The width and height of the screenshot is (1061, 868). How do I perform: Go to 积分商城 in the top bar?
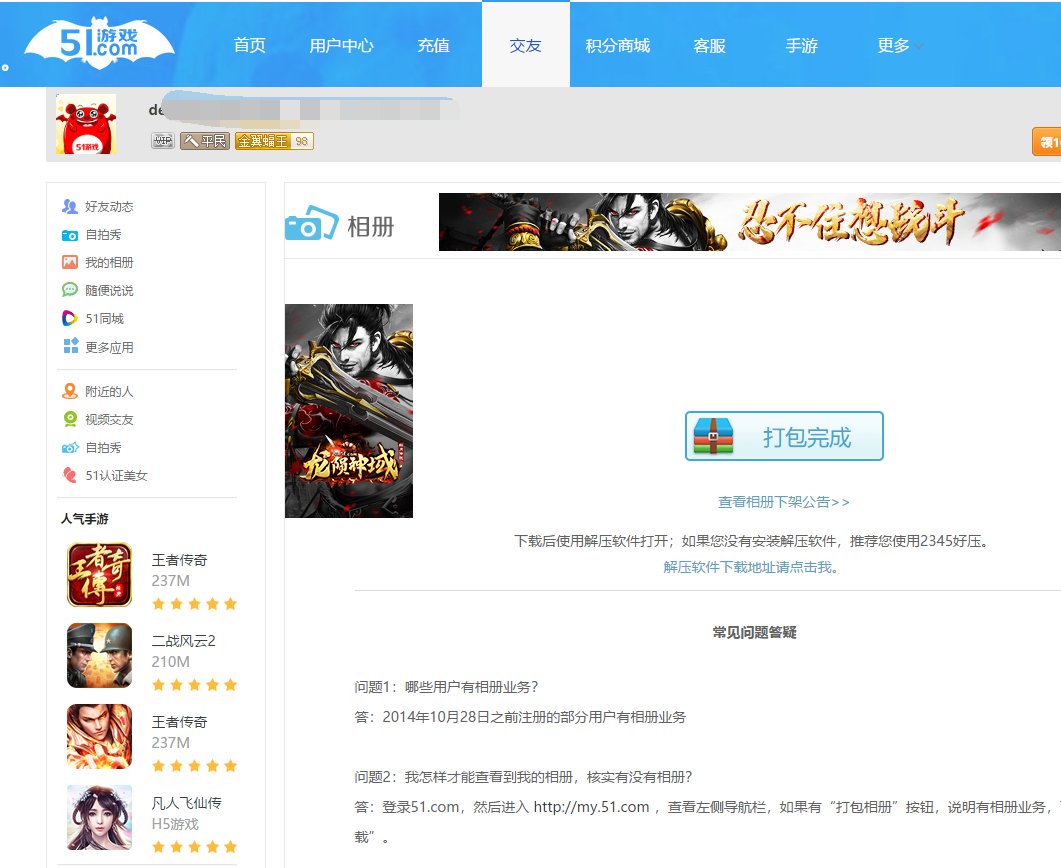[x=617, y=45]
